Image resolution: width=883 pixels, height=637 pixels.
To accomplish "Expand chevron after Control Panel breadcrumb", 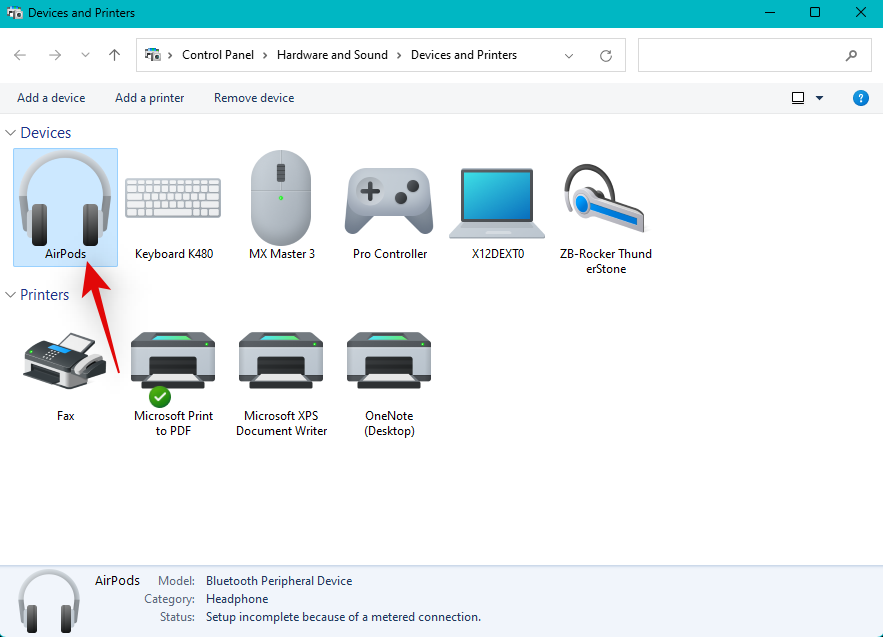I will click(x=265, y=55).
